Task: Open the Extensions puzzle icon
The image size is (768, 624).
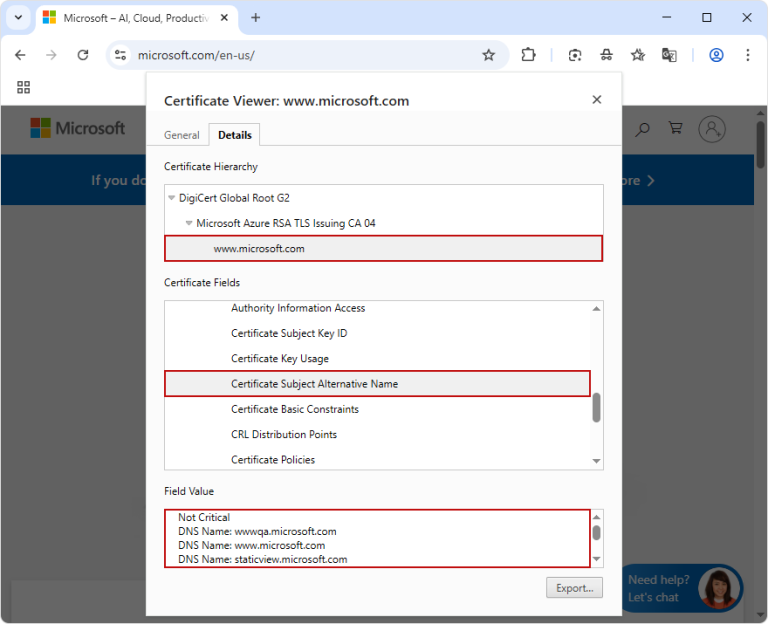Action: [x=529, y=55]
